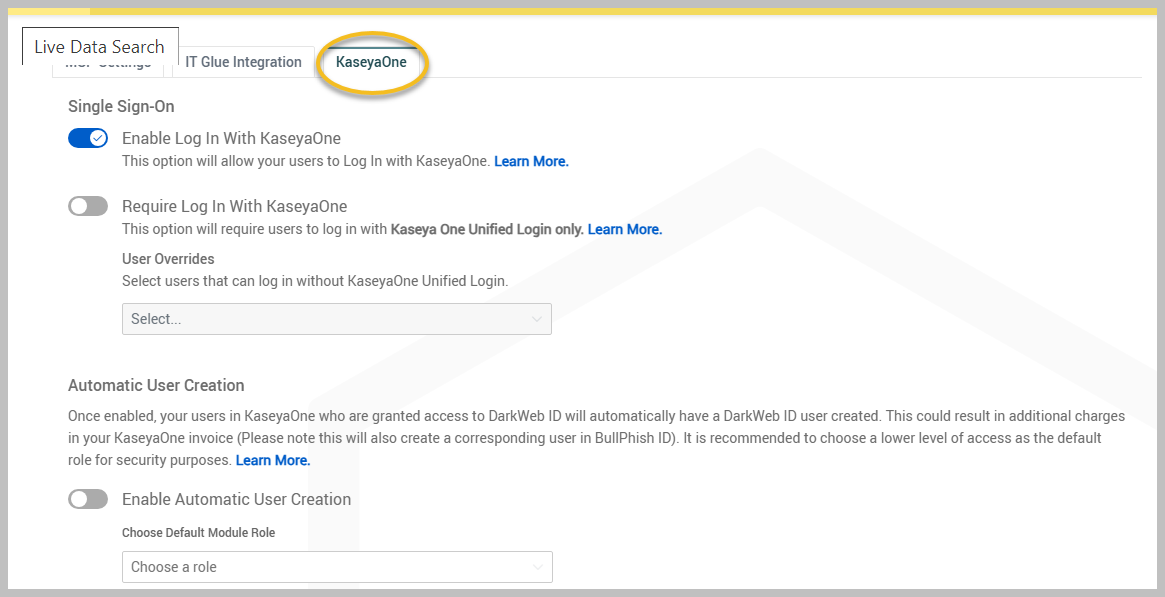Click the Automatic User Creation section heading

pyautogui.click(x=156, y=385)
